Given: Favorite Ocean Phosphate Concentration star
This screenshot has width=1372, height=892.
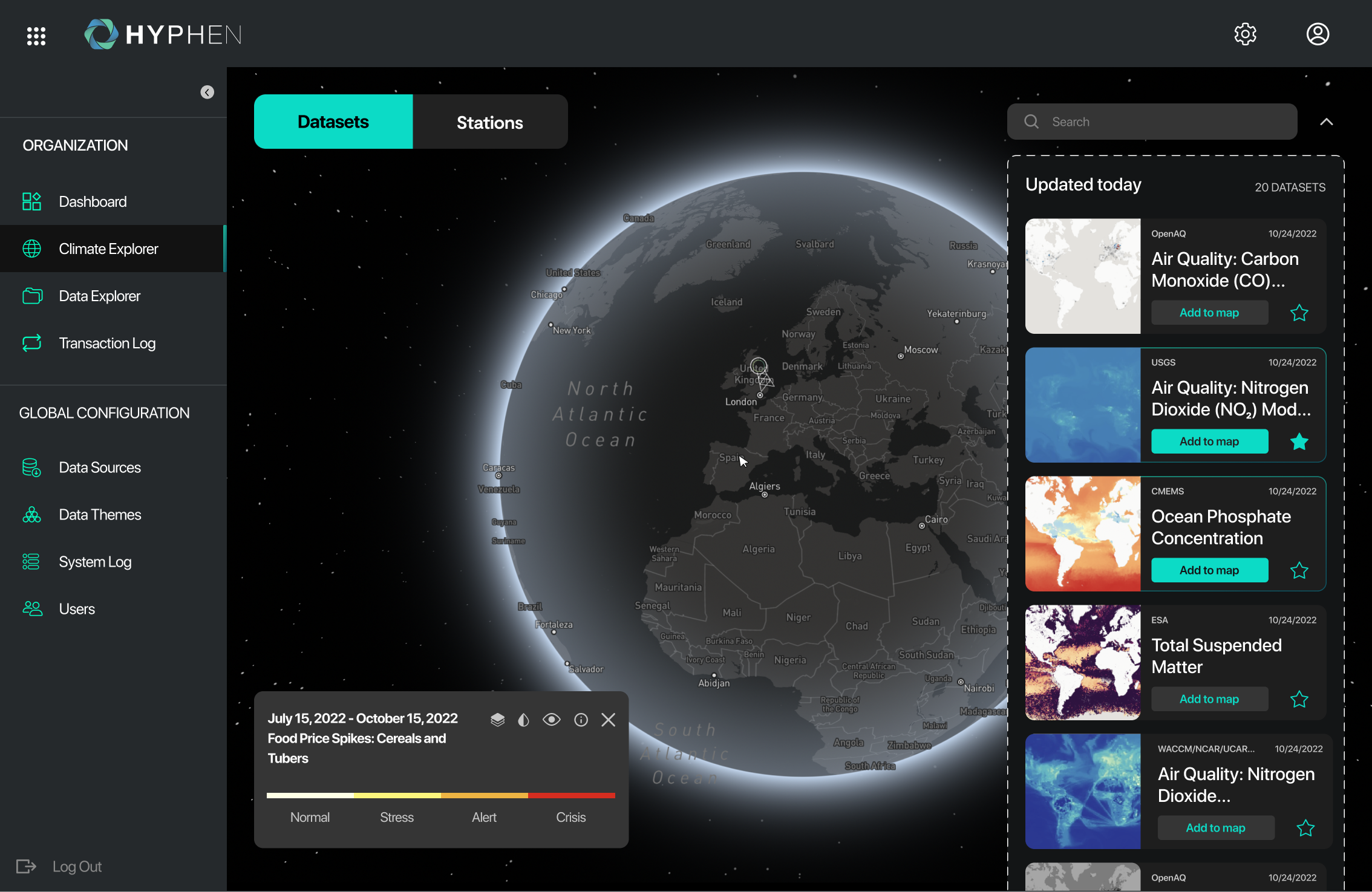Looking at the screenshot, I should pos(1299,570).
